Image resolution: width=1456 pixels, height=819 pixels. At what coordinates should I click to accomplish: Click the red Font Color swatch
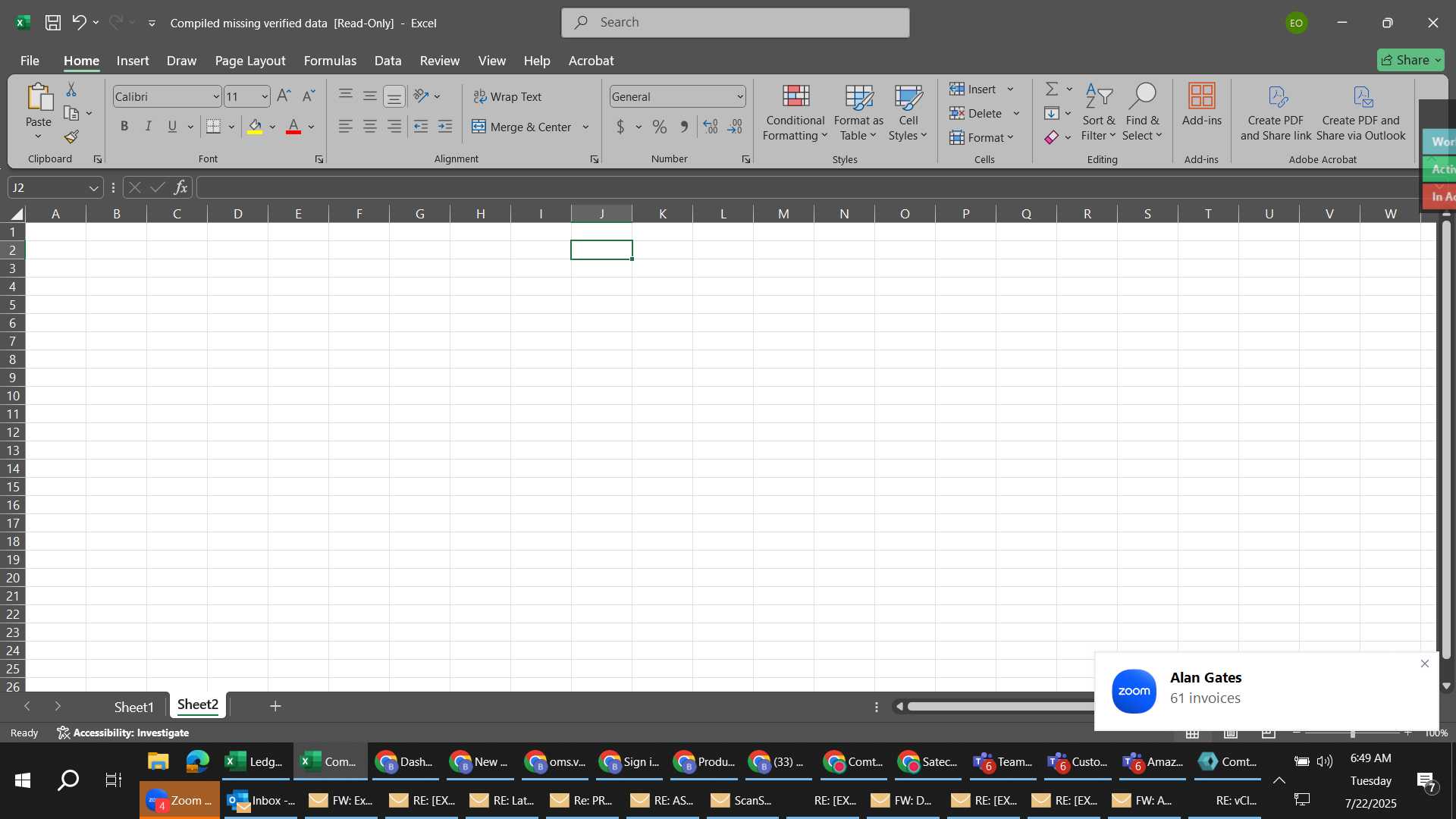coord(293,127)
